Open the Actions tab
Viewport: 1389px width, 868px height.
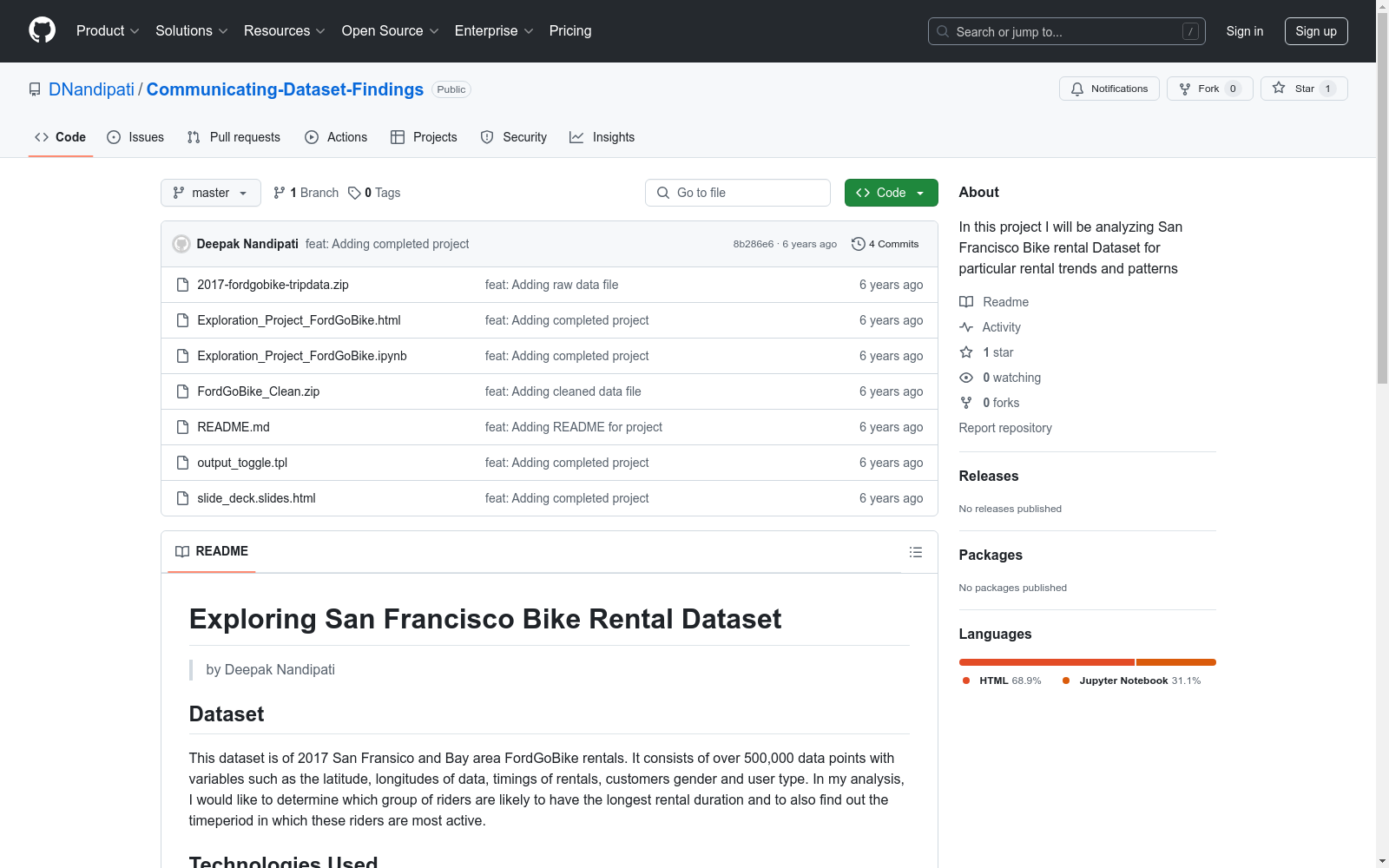pos(336,137)
